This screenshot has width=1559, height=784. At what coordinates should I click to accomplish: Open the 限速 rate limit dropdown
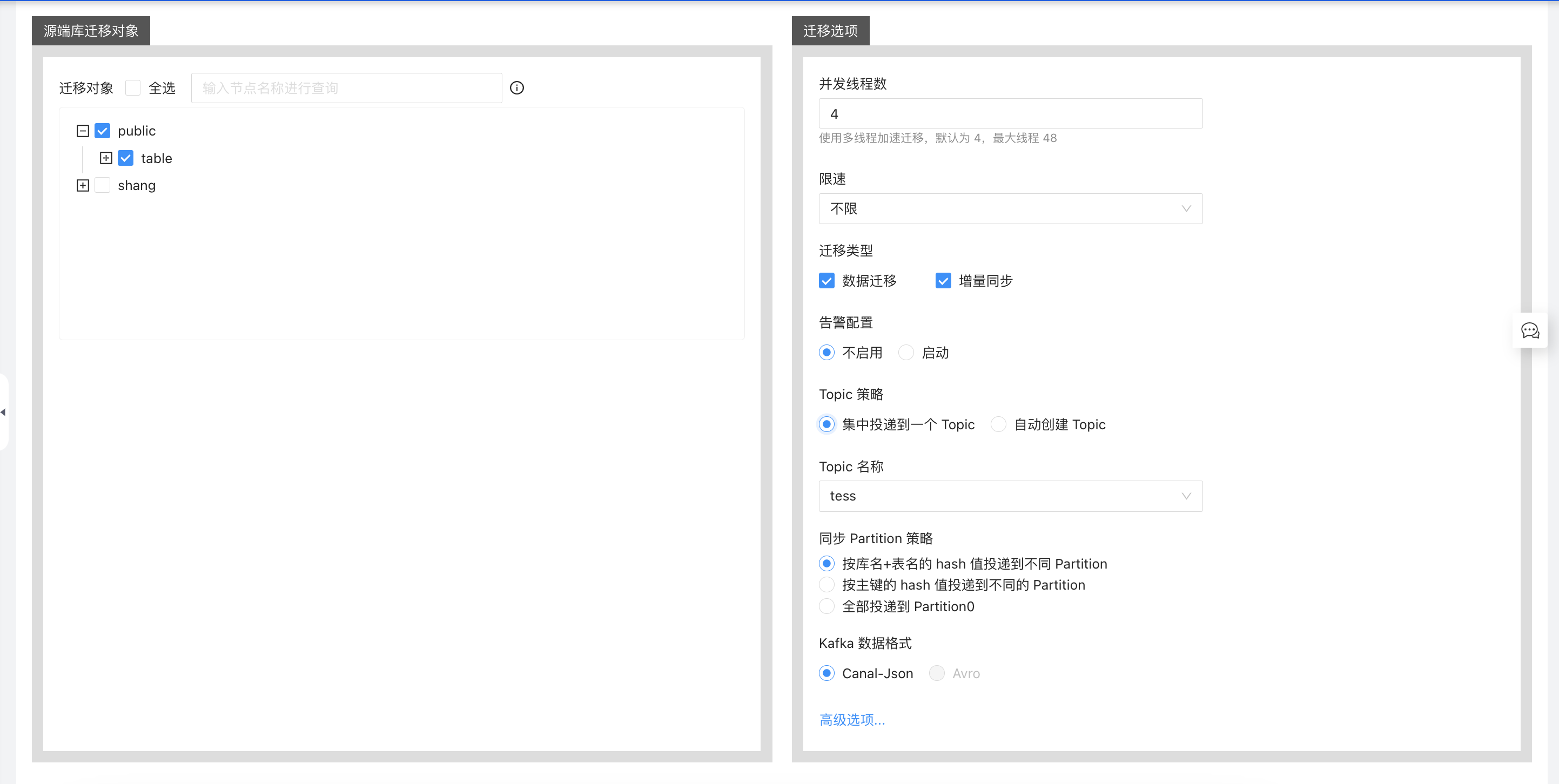tap(1010, 209)
